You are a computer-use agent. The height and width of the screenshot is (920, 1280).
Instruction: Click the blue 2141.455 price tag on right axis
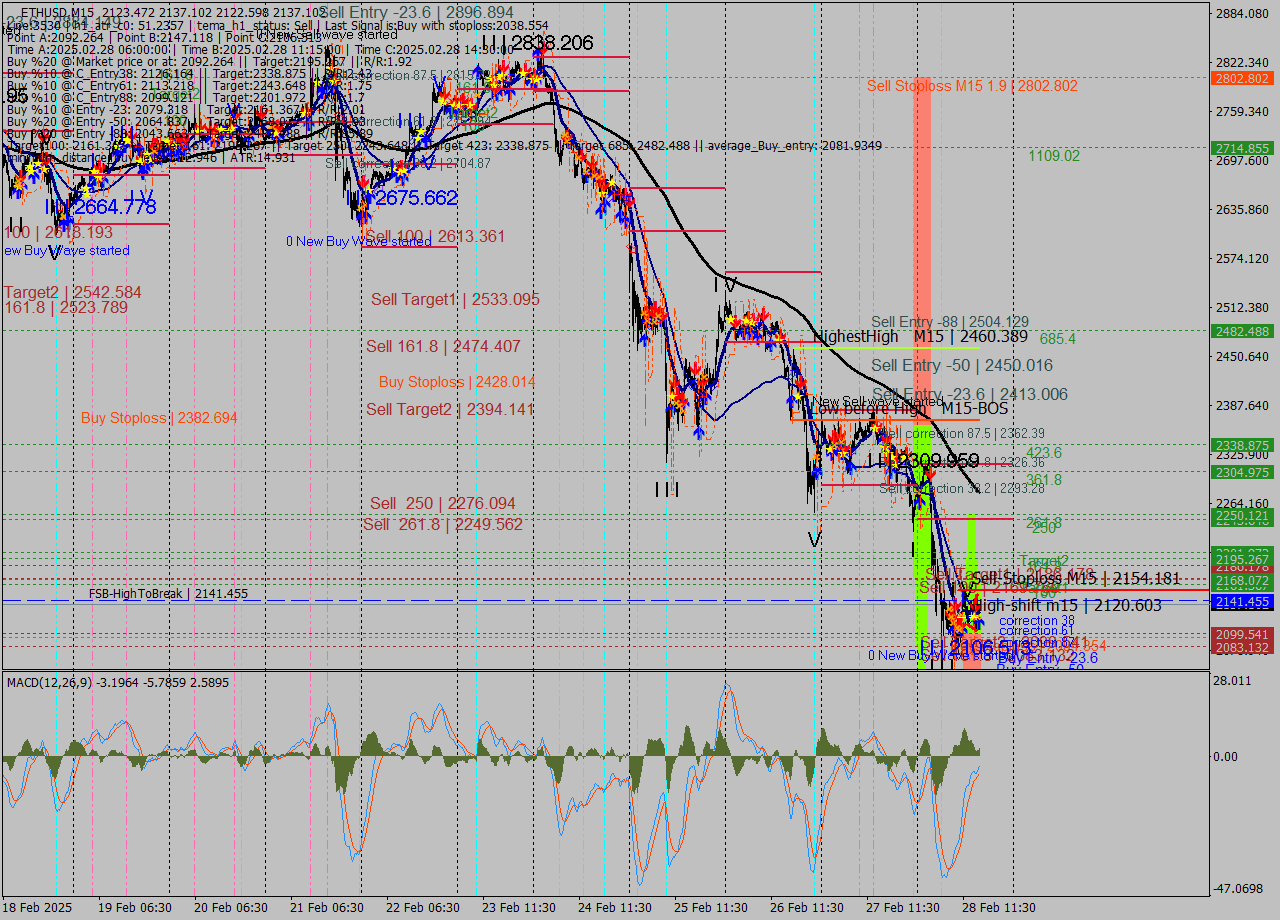click(x=1240, y=602)
